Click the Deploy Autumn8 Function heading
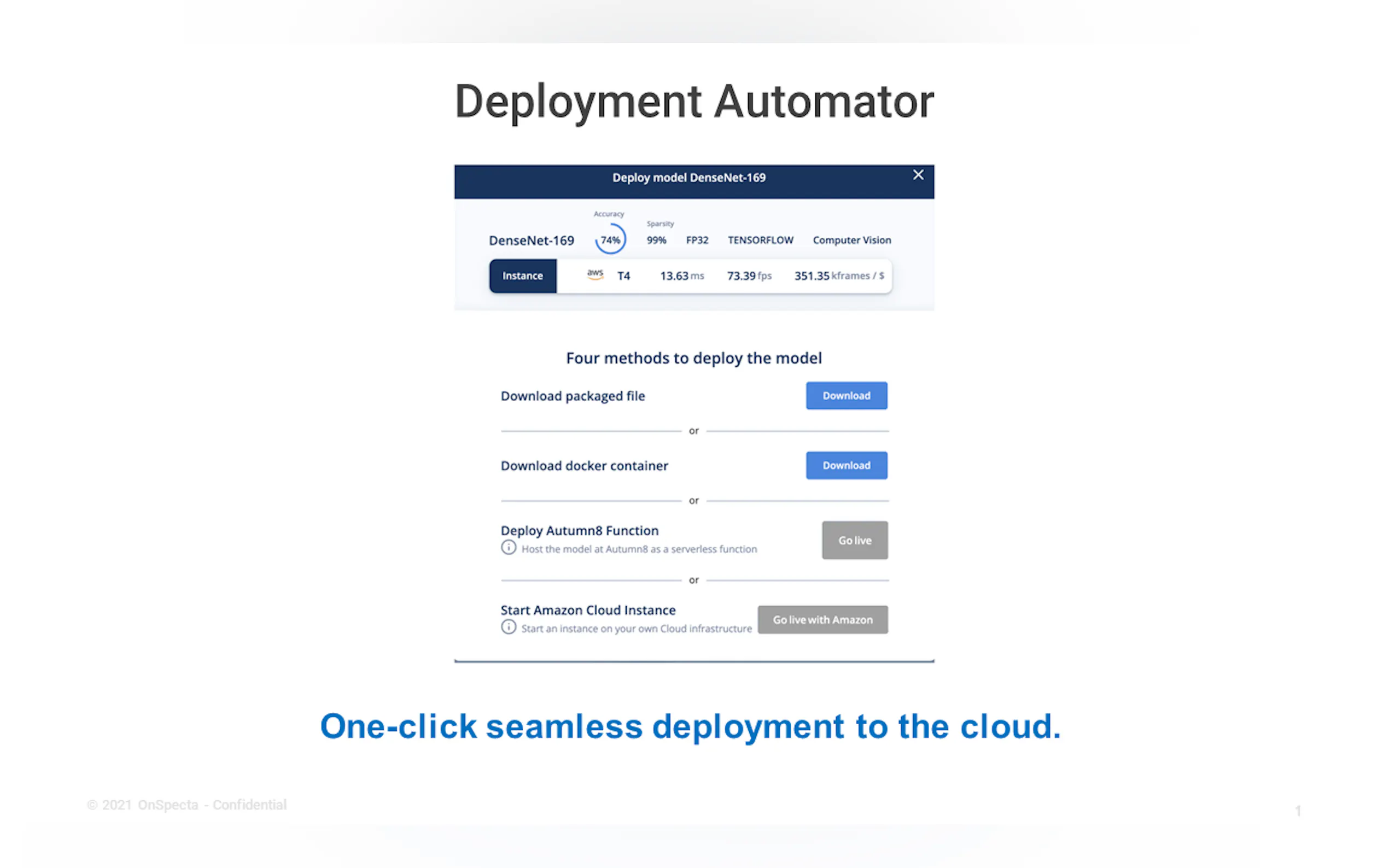 [x=579, y=530]
